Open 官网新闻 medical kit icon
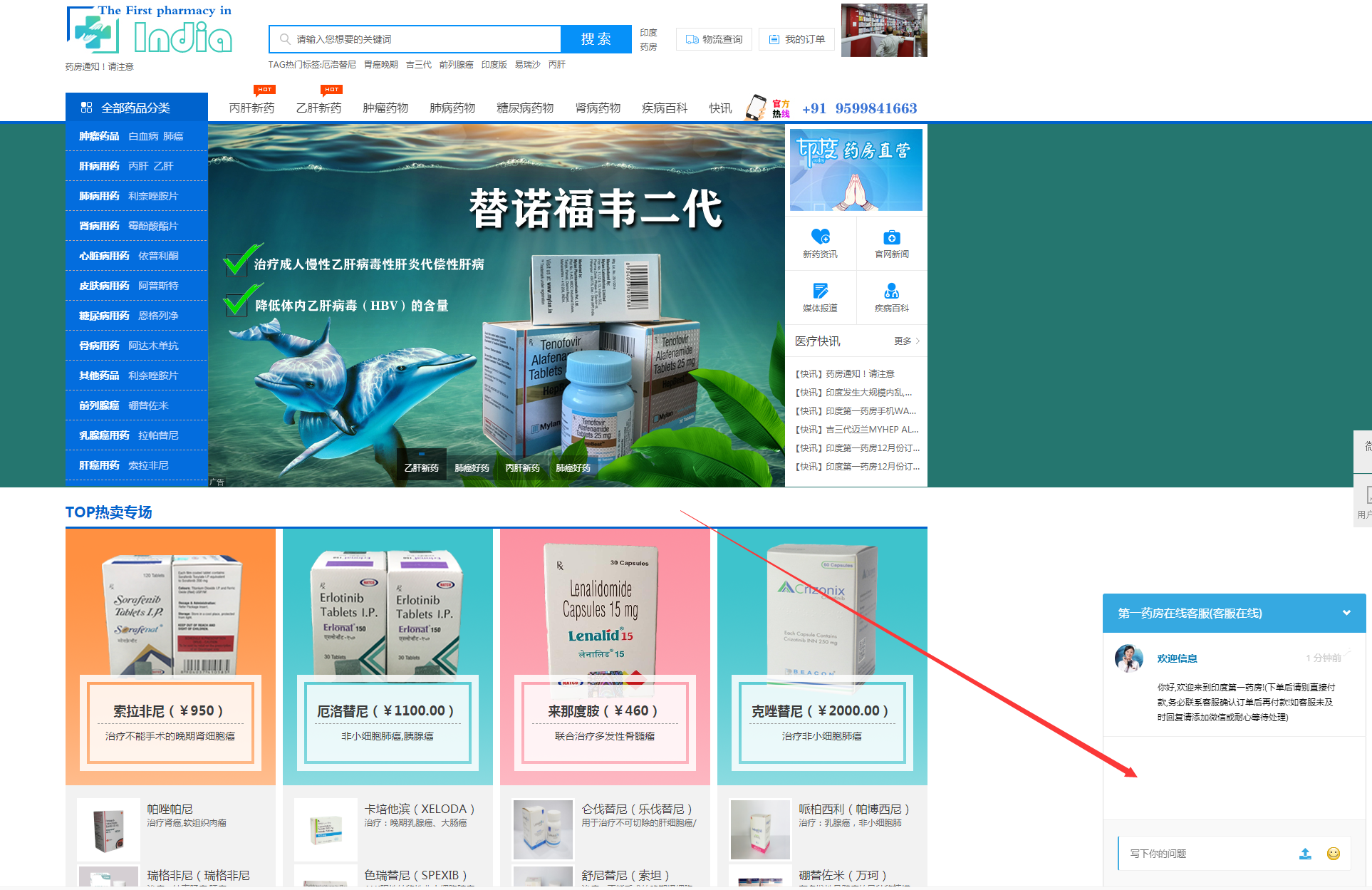Viewport: 1372px width, 890px height. (x=891, y=236)
